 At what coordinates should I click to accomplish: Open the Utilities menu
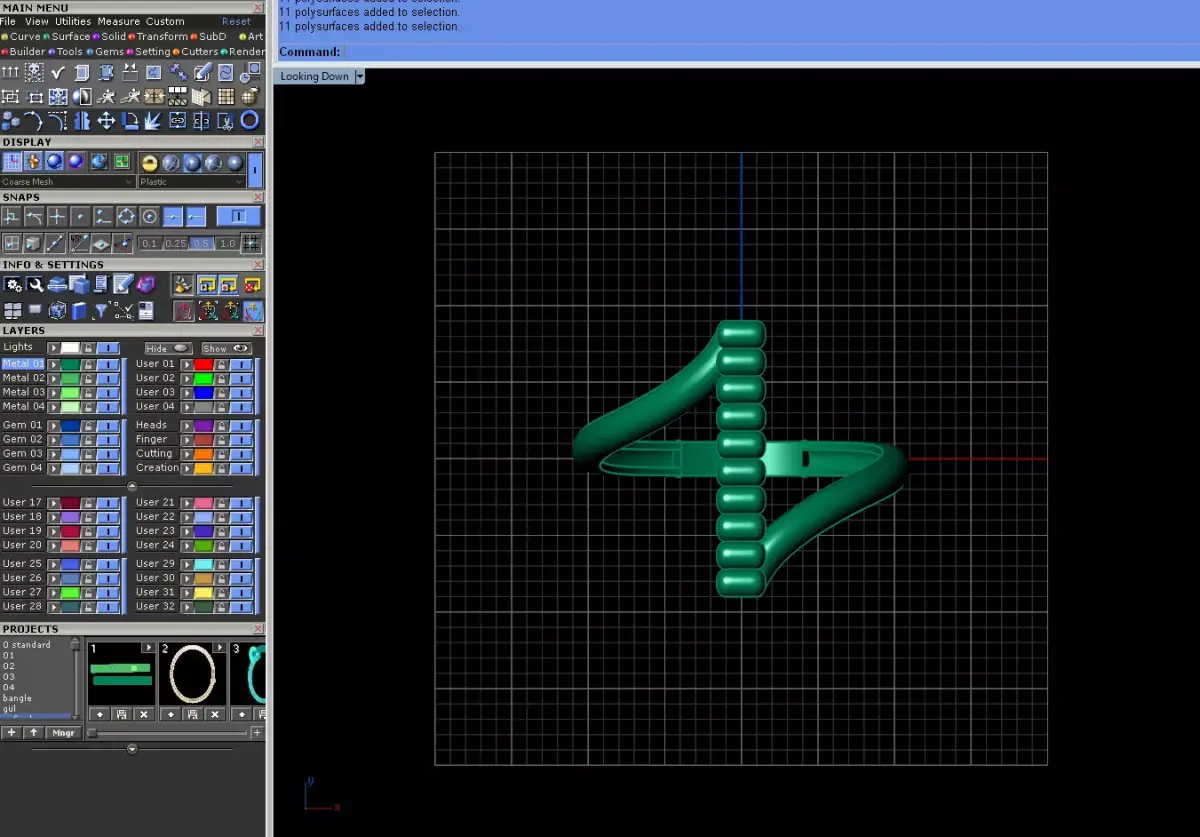pos(73,21)
